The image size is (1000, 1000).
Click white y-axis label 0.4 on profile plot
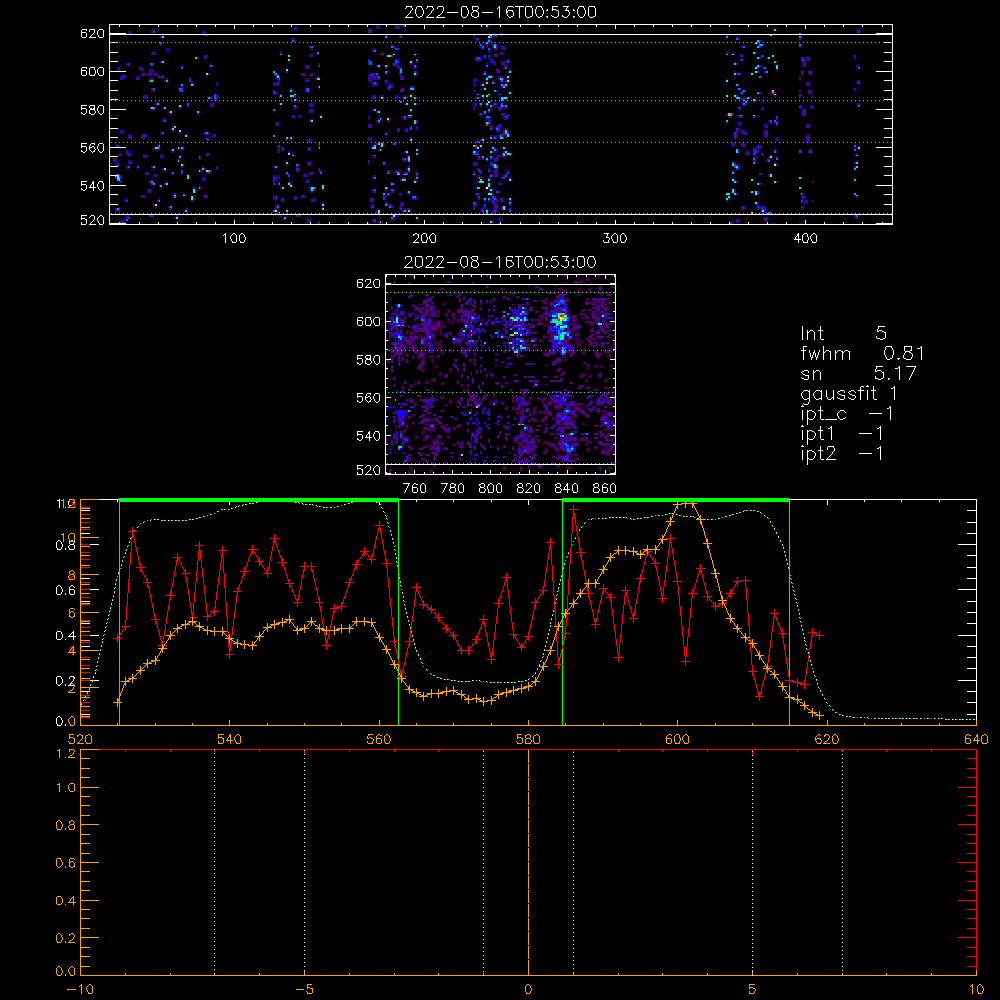click(x=66, y=636)
